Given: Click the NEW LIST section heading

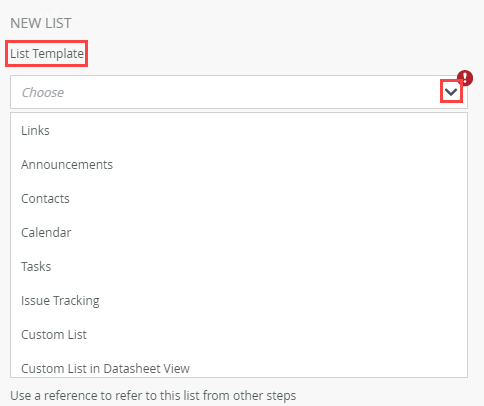Looking at the screenshot, I should pyautogui.click(x=41, y=23).
